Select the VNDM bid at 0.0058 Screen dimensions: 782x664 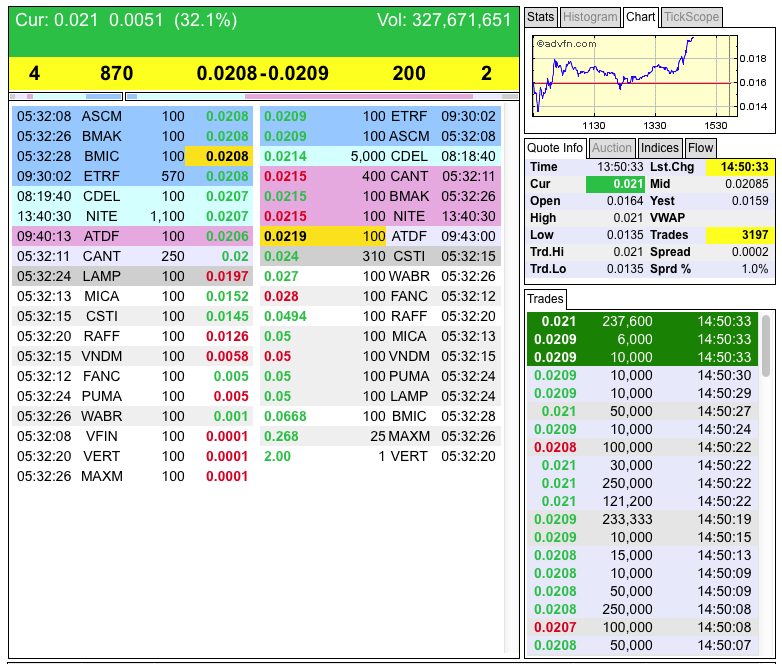[x=132, y=356]
